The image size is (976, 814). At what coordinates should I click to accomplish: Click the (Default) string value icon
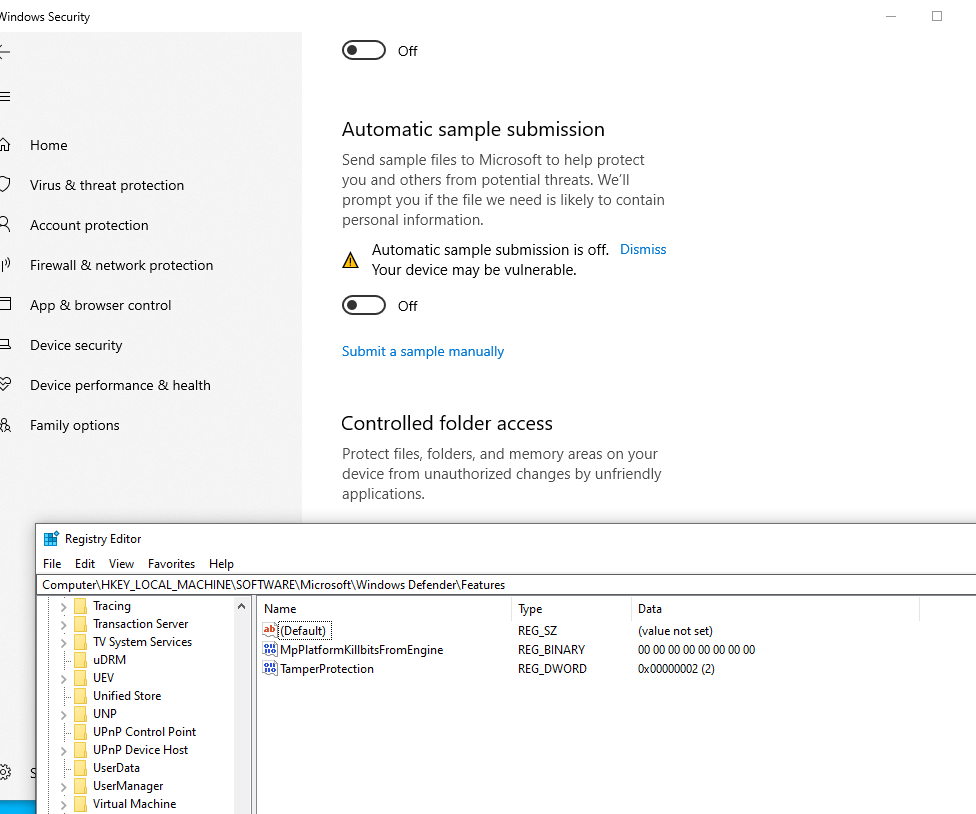tap(270, 630)
